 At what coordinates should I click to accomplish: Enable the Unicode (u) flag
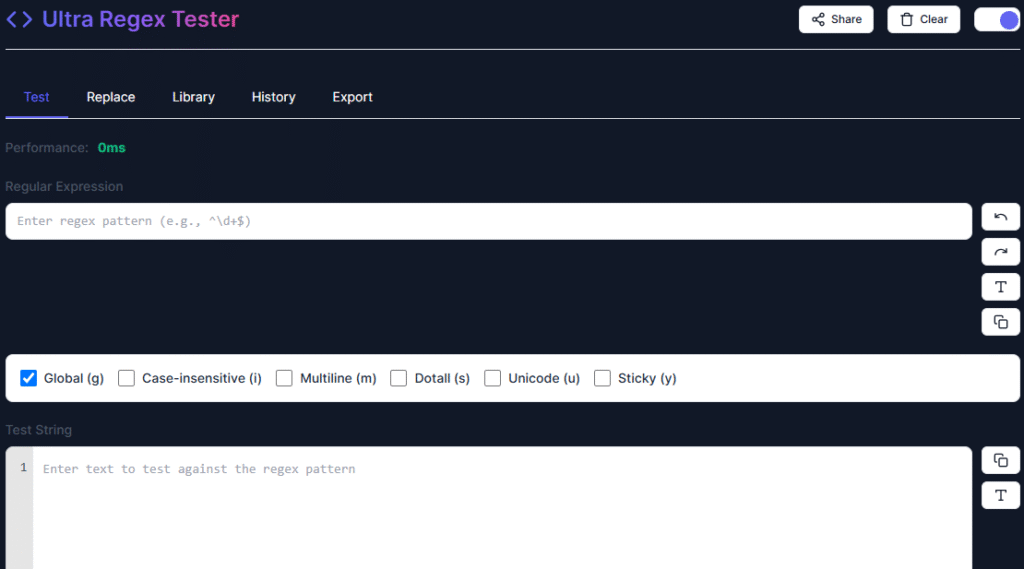pyautogui.click(x=492, y=378)
